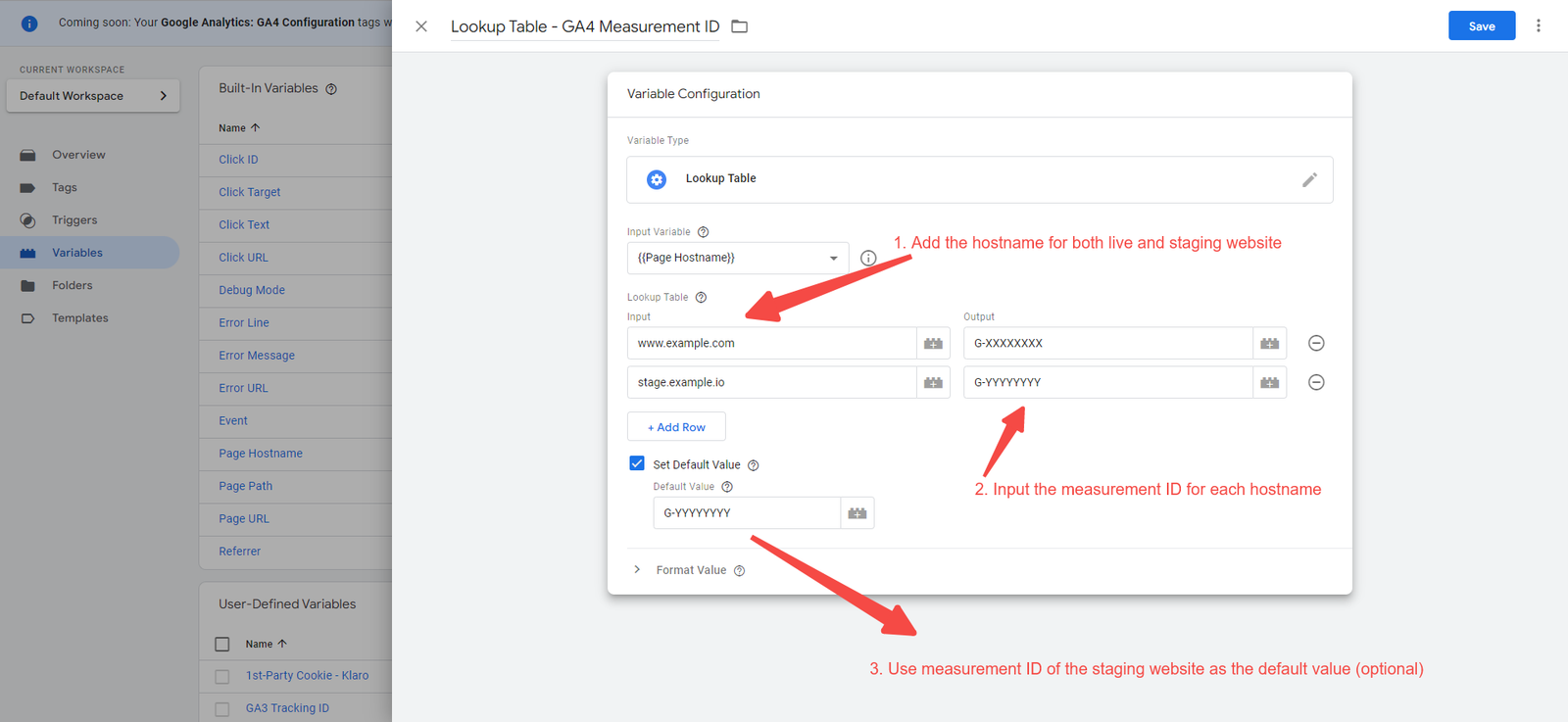This screenshot has height=722, width=1568.
Task: Open variable picker beside G-XXXXXXXX output
Action: [1269, 343]
